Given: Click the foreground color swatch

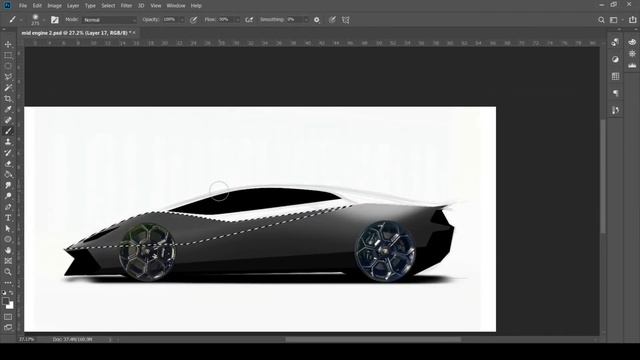Looking at the screenshot, I should (5, 301).
